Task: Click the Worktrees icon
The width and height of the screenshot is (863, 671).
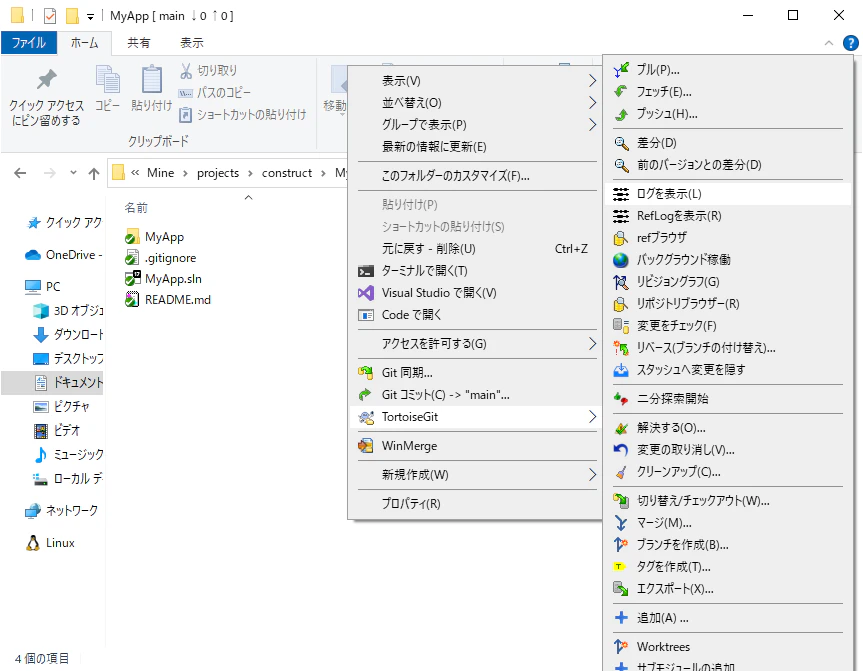Action: [621, 647]
